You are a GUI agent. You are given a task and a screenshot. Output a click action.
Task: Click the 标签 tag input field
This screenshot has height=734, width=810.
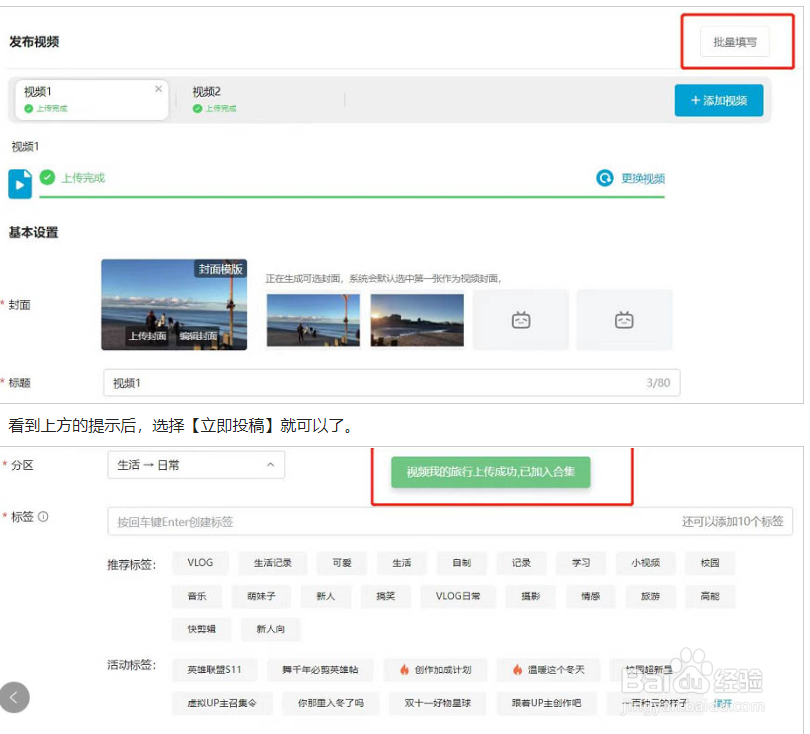(x=449, y=522)
